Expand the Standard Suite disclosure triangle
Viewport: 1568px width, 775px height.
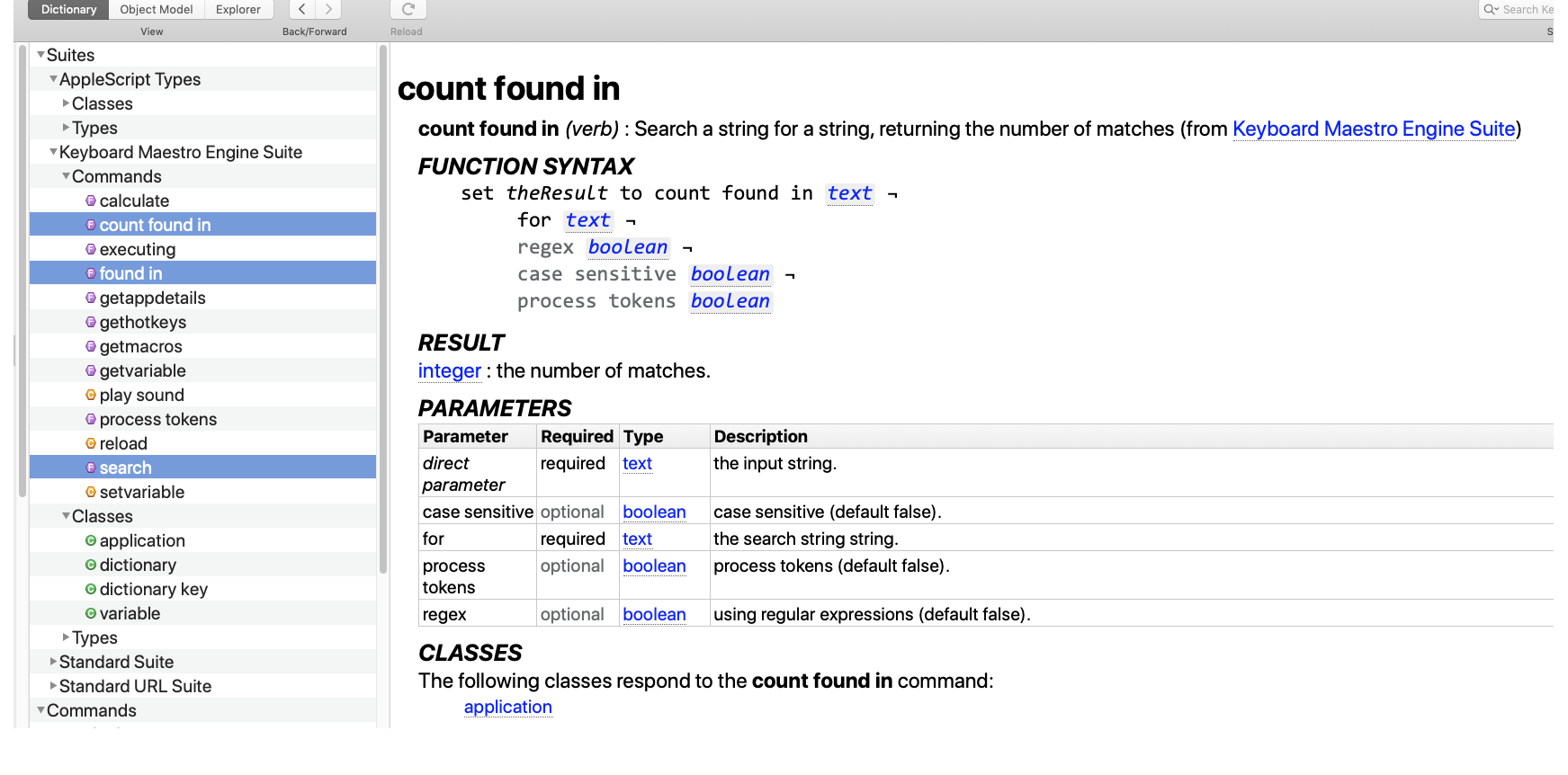[53, 662]
